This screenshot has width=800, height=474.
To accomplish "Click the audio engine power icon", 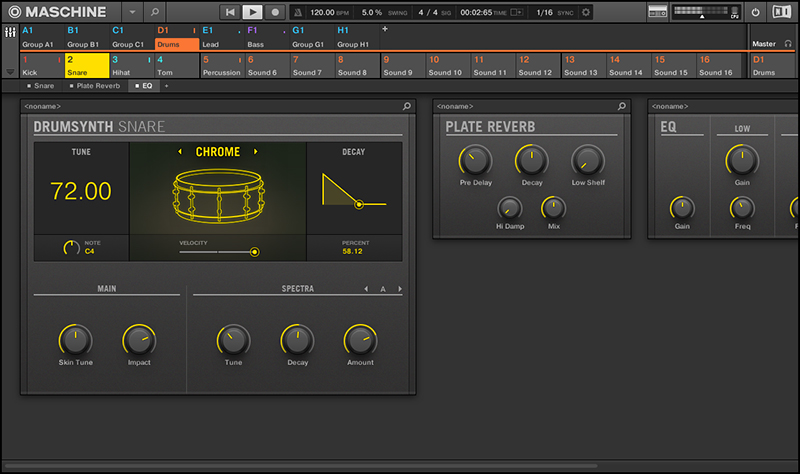I will [755, 12].
